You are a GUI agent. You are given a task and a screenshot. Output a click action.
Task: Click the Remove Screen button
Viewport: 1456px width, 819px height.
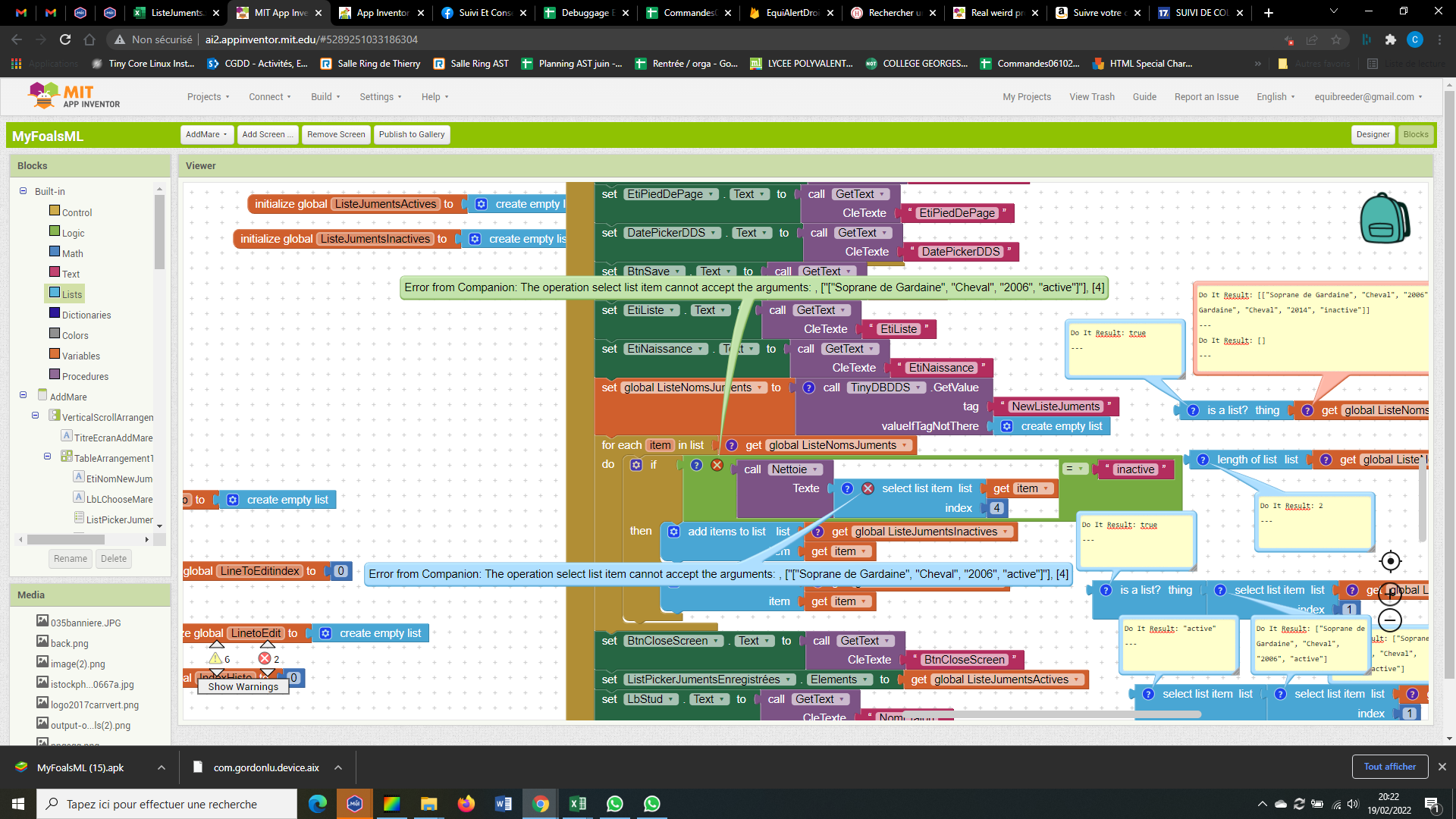tap(336, 134)
